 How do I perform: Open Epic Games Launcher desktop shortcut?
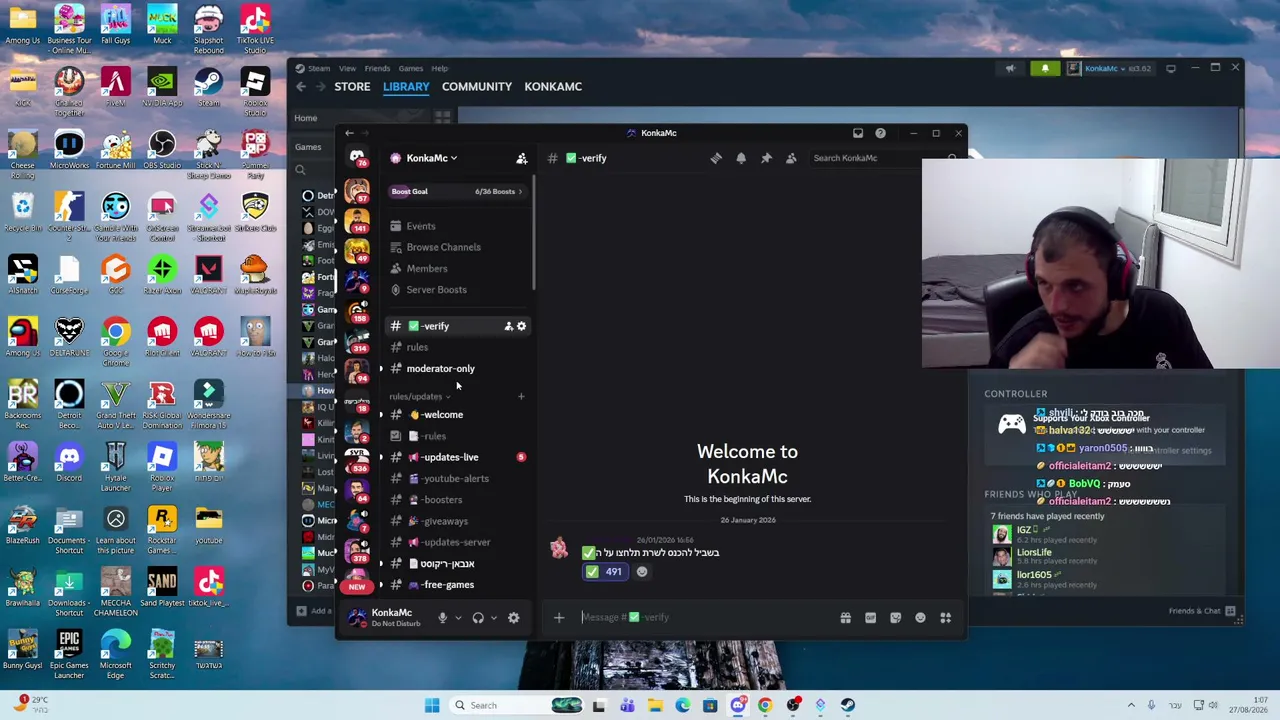(x=69, y=650)
